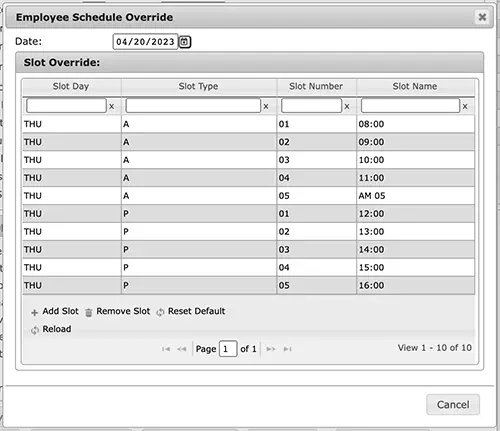Click slot number 04 in 15:00 row
This screenshot has width=500, height=431.
pos(317,268)
